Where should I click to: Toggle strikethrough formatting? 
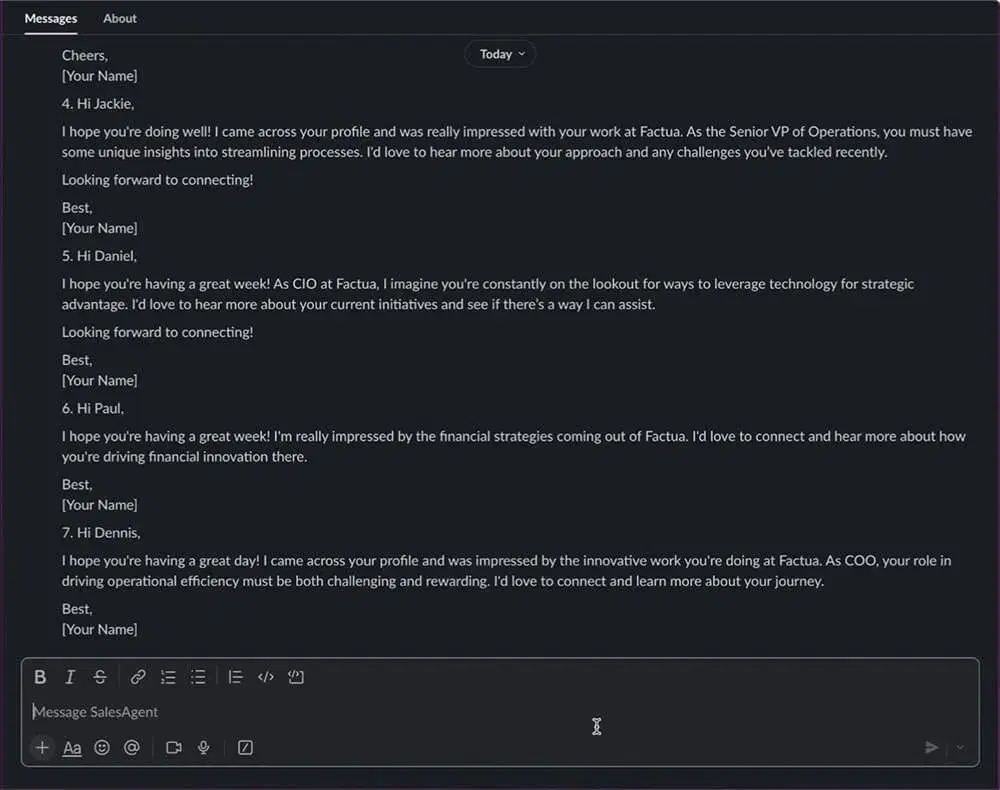pyautogui.click(x=100, y=677)
